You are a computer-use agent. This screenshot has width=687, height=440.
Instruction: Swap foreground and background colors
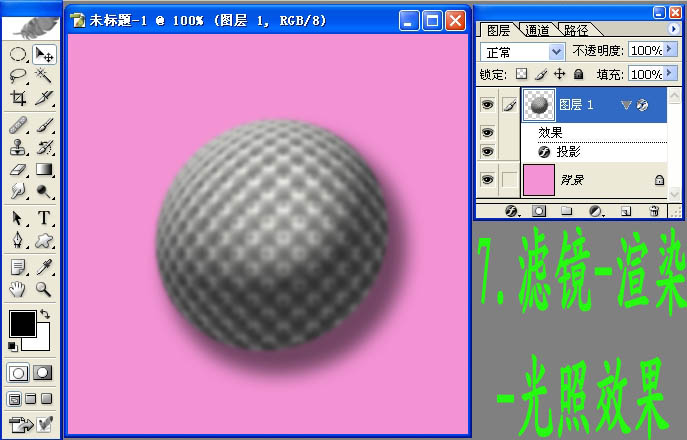pyautogui.click(x=45, y=314)
